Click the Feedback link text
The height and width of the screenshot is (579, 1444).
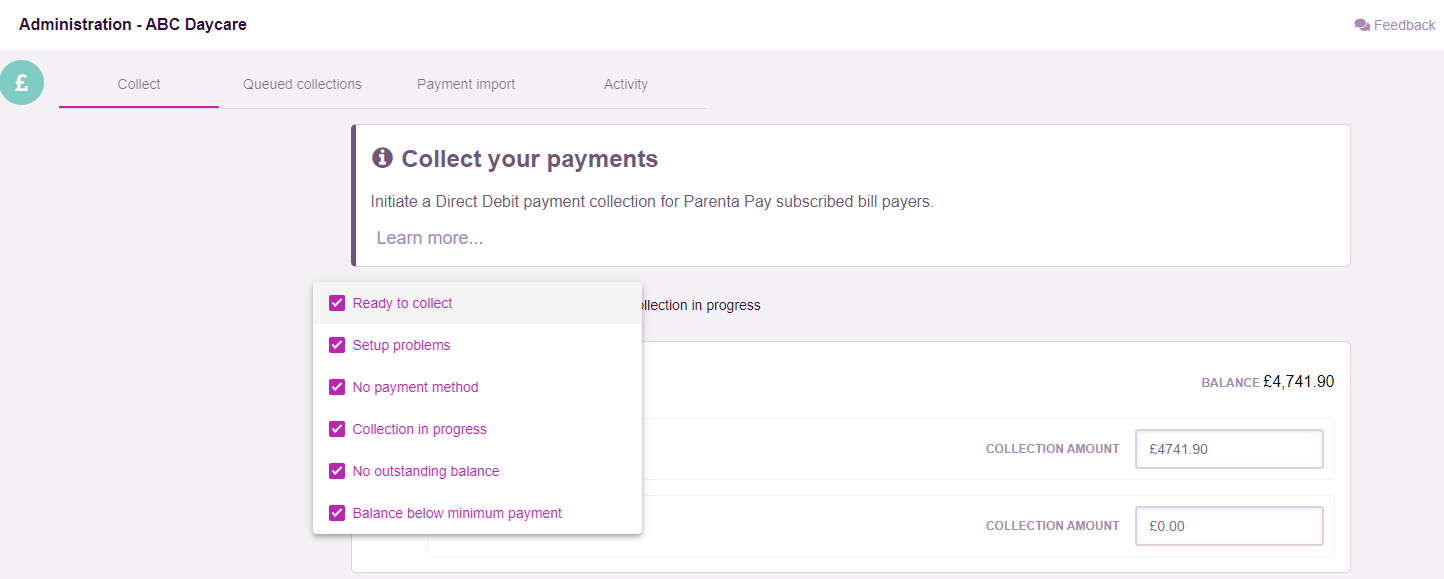point(1404,25)
